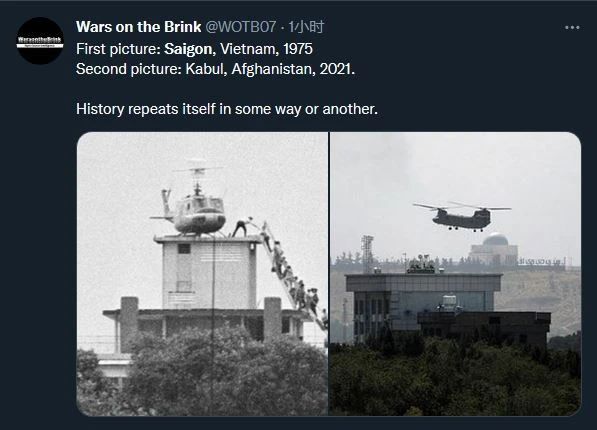Open the Kabul 2021 color photo

(455, 274)
